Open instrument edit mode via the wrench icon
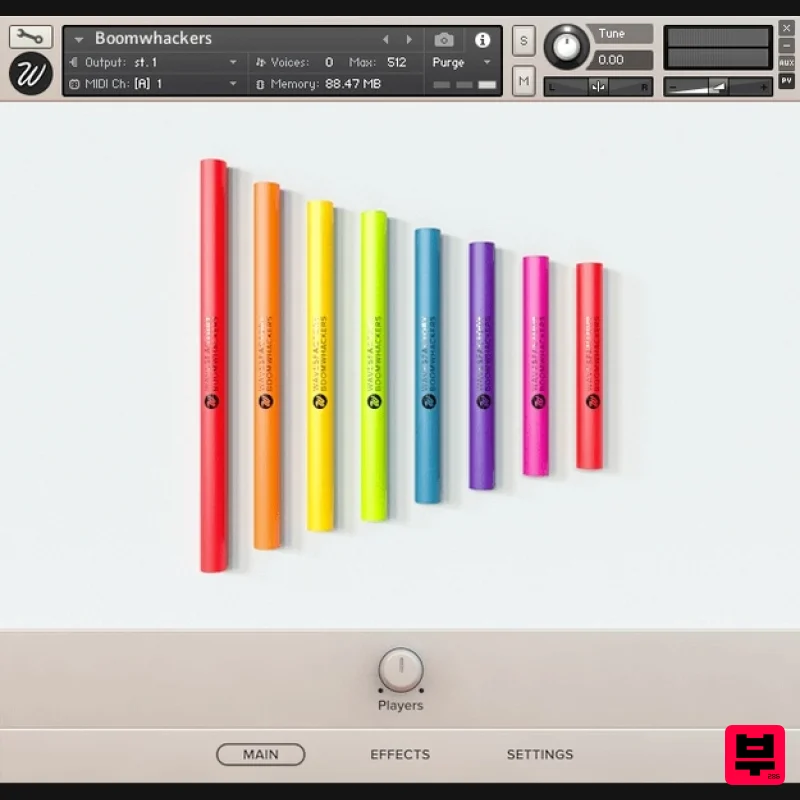This screenshot has width=800, height=800. click(x=30, y=35)
